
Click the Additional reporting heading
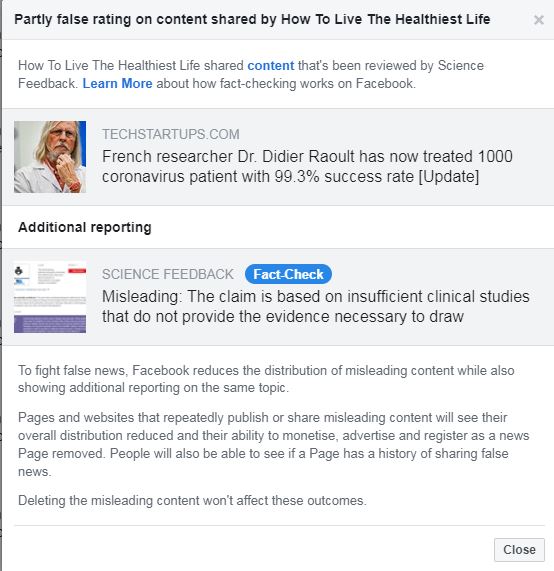pos(85,227)
